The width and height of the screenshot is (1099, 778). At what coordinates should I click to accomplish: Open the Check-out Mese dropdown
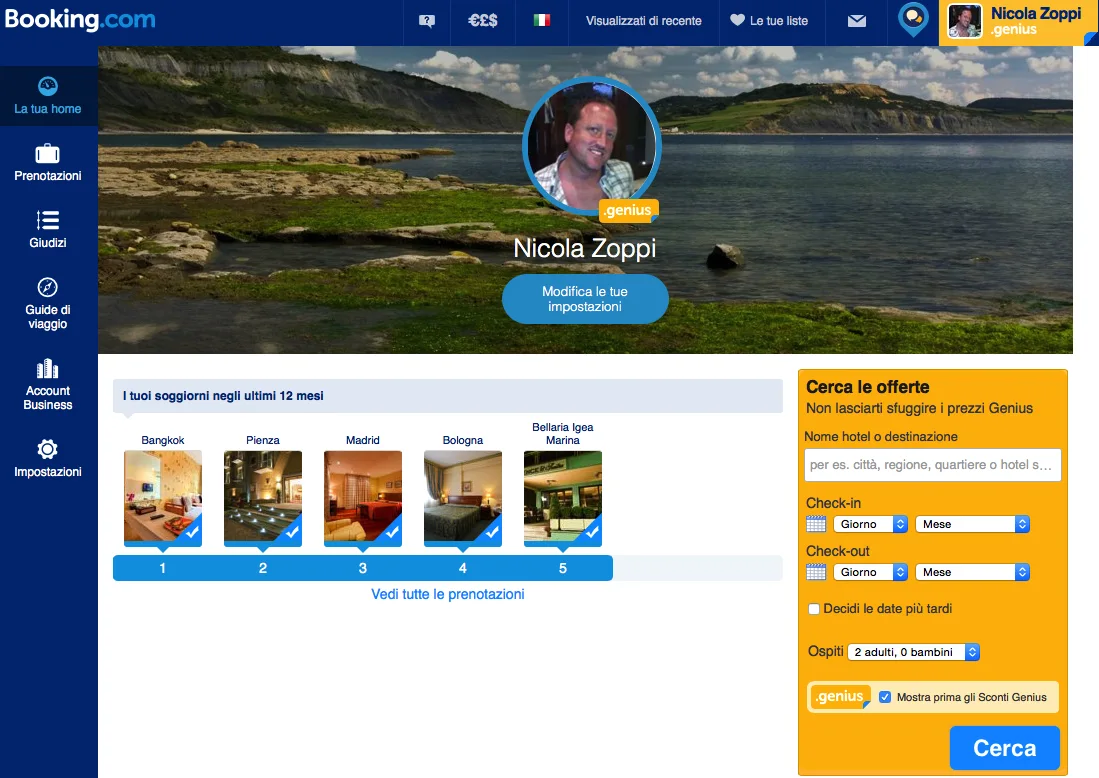click(x=972, y=573)
